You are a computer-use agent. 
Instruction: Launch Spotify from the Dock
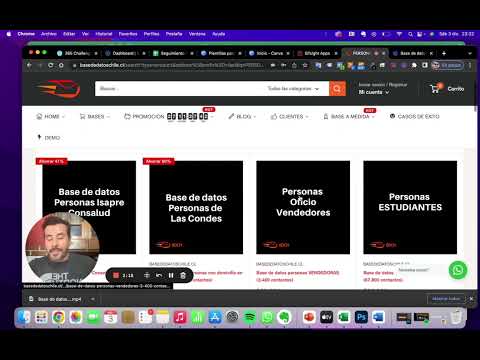coord(250,317)
